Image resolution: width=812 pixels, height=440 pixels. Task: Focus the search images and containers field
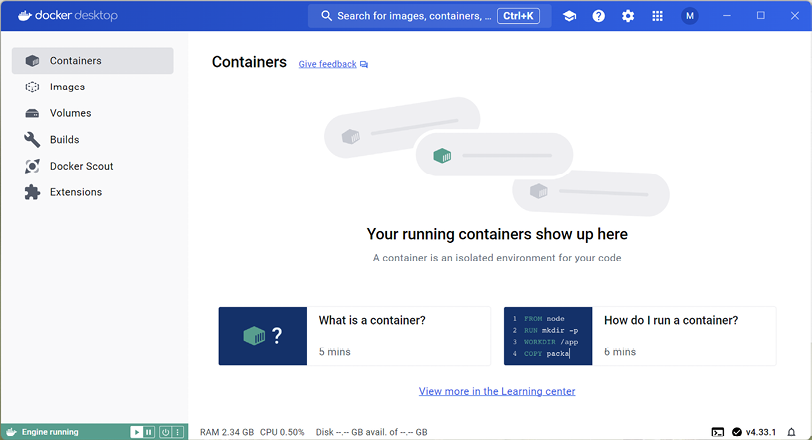[429, 16]
